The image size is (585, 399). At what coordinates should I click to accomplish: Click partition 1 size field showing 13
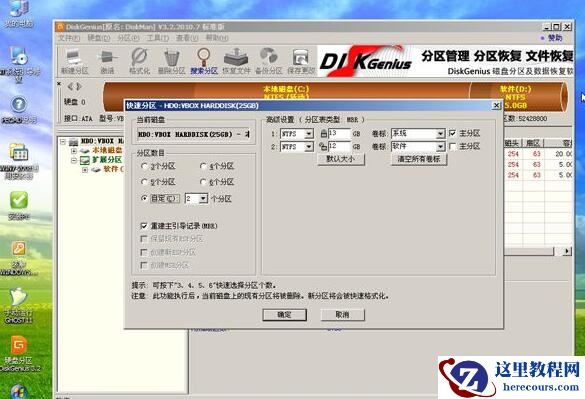[339, 133]
